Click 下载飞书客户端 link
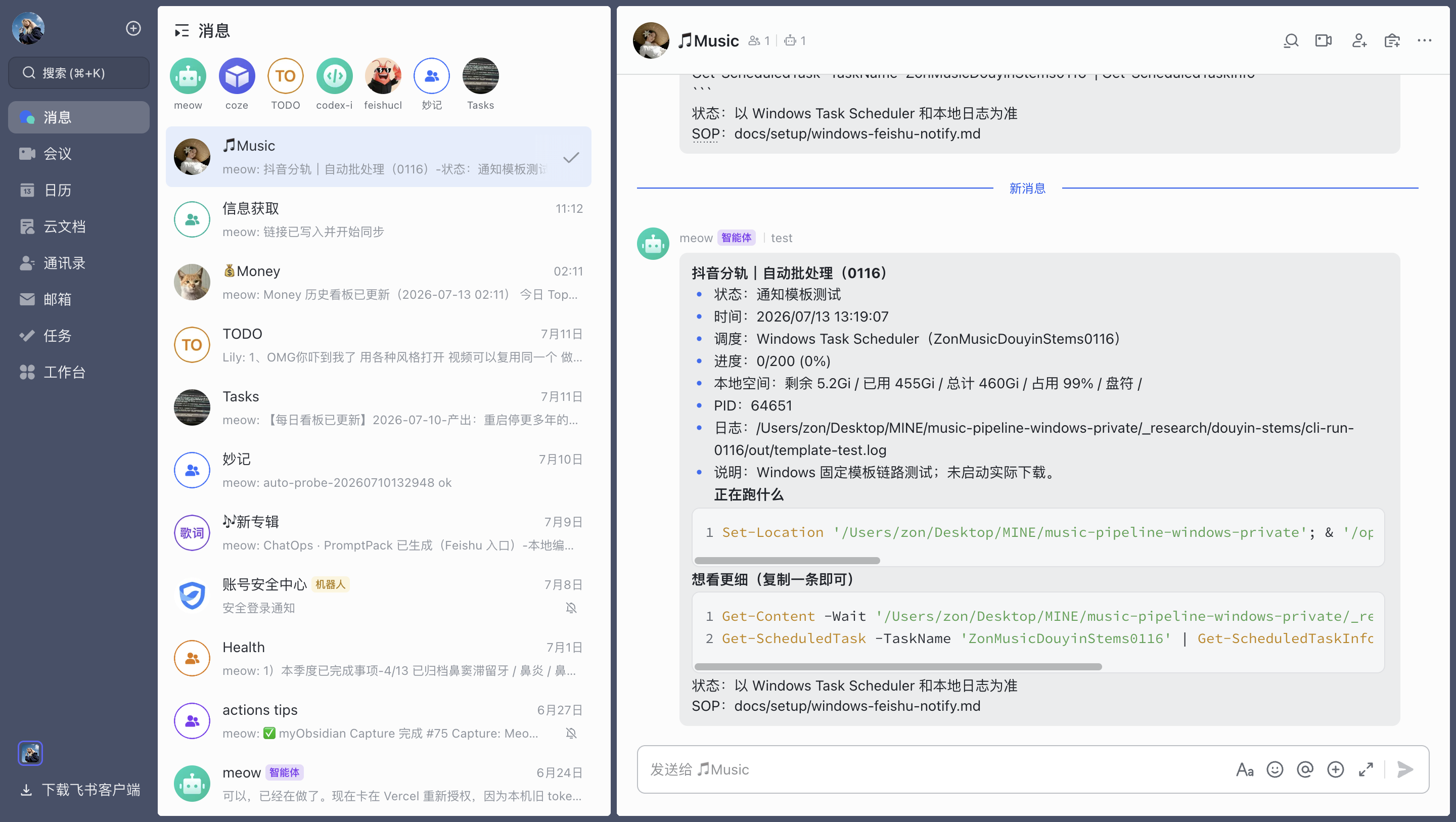The width and height of the screenshot is (1456, 822). pyautogui.click(x=80, y=790)
